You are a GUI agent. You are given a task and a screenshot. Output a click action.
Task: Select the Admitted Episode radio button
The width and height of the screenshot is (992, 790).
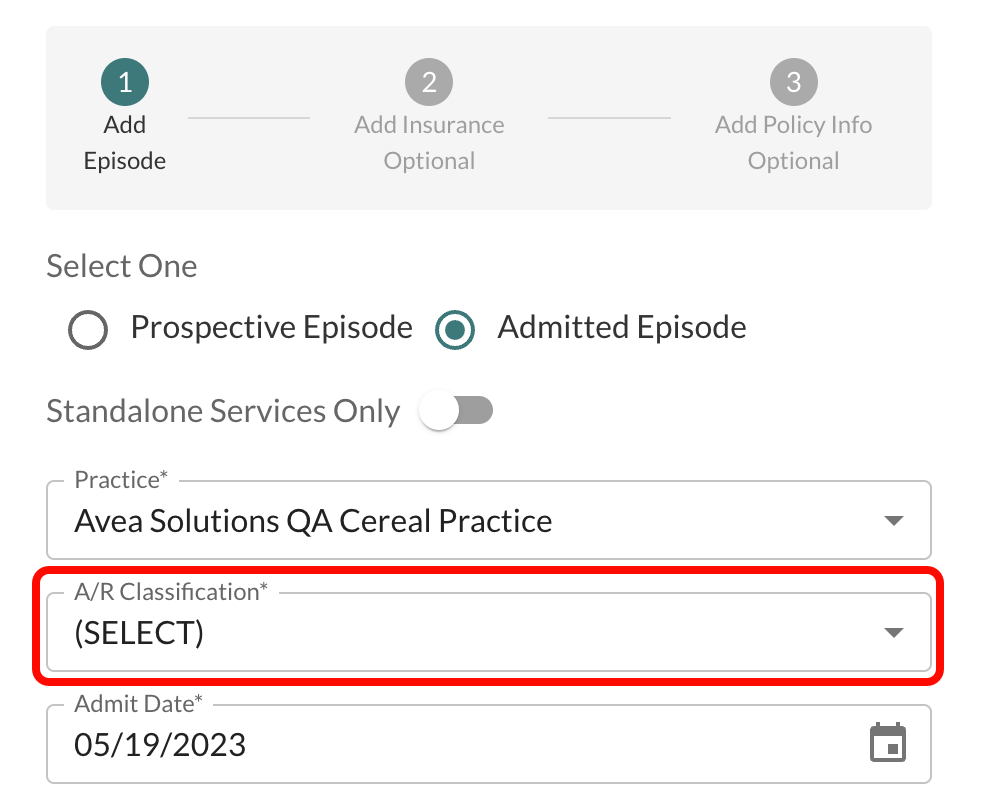click(453, 329)
